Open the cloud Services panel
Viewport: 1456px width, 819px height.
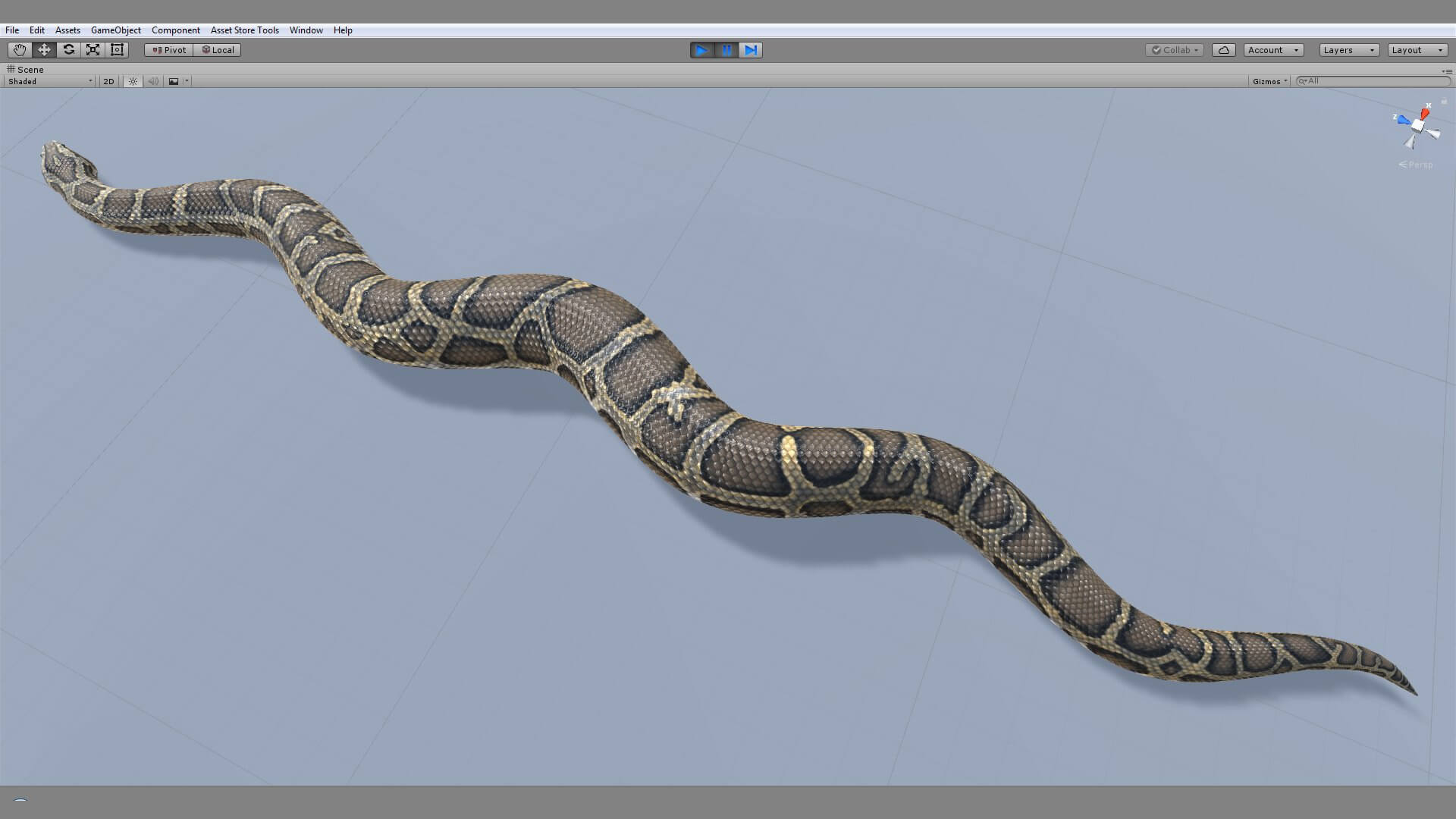(1223, 50)
